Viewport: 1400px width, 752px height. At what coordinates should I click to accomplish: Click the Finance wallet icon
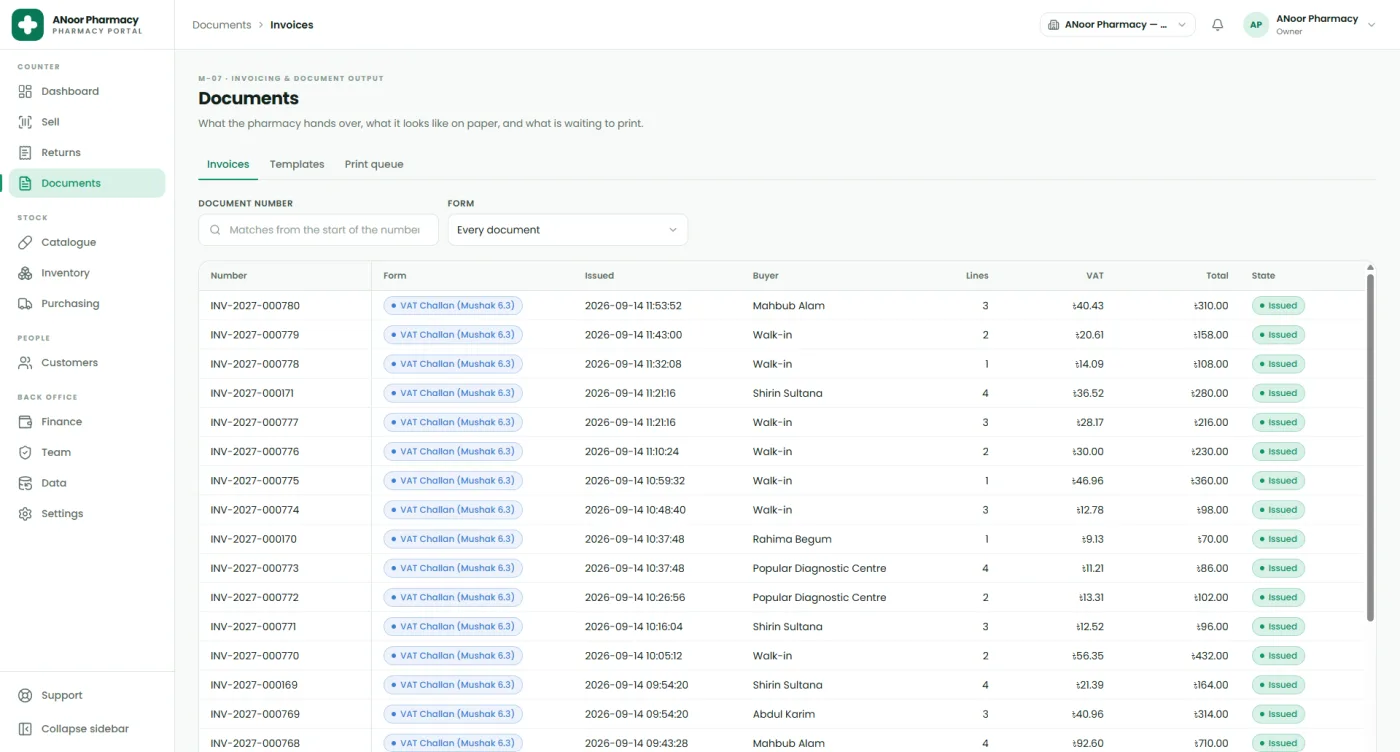click(x=26, y=422)
